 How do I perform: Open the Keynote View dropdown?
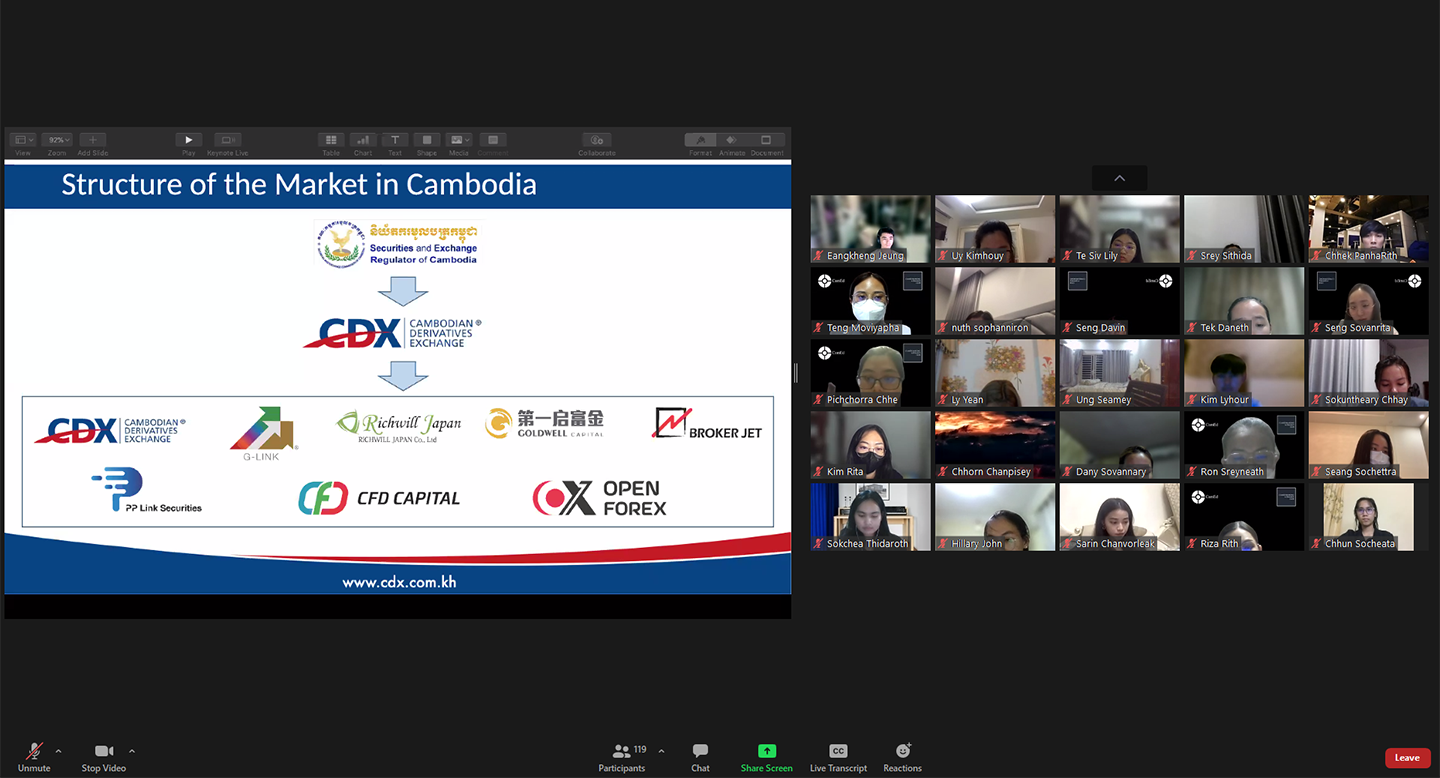click(x=23, y=140)
